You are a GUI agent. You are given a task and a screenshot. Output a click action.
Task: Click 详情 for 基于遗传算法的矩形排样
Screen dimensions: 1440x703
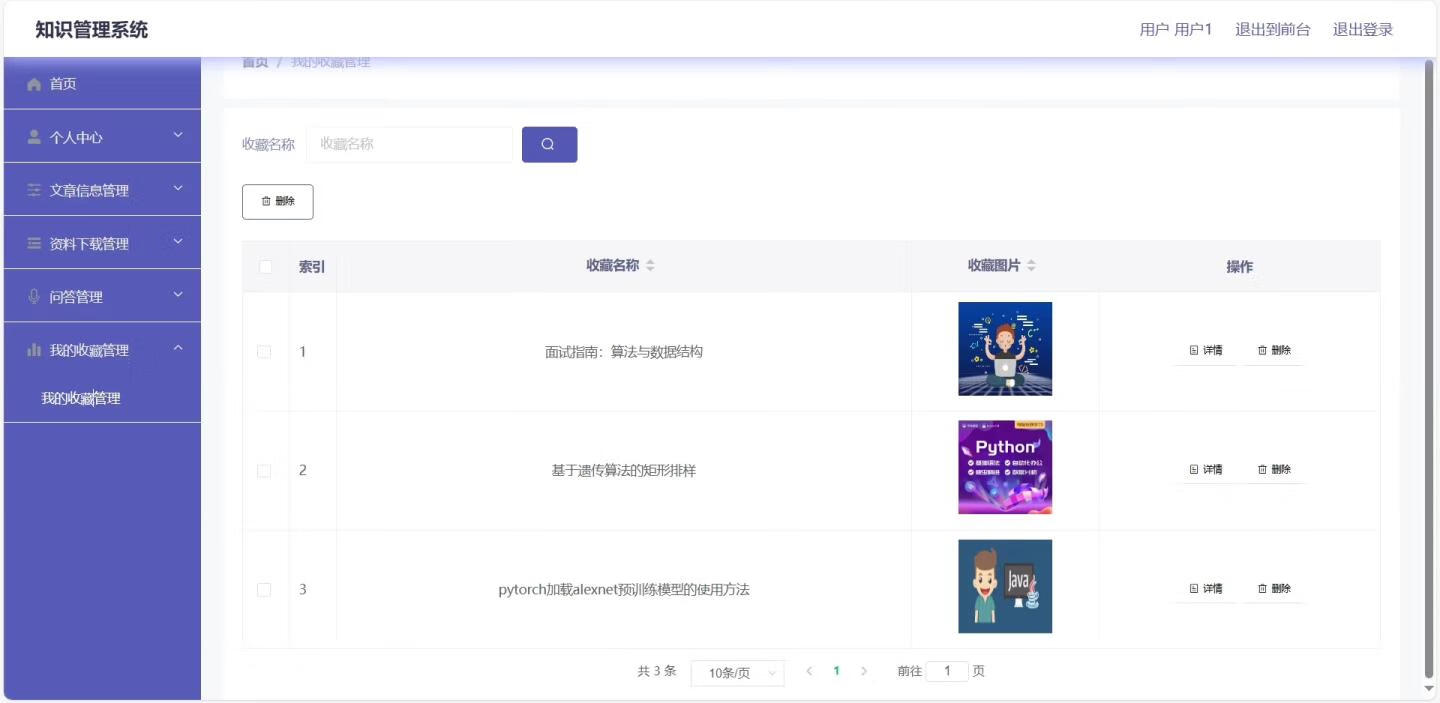(x=1205, y=469)
